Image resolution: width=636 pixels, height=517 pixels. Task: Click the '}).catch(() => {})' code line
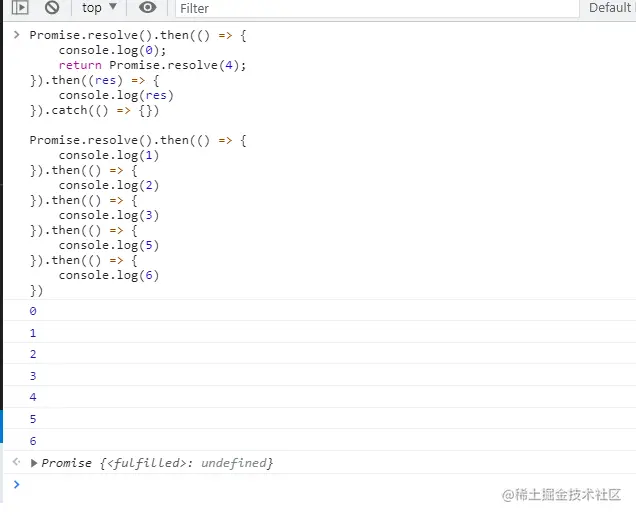(x=95, y=110)
